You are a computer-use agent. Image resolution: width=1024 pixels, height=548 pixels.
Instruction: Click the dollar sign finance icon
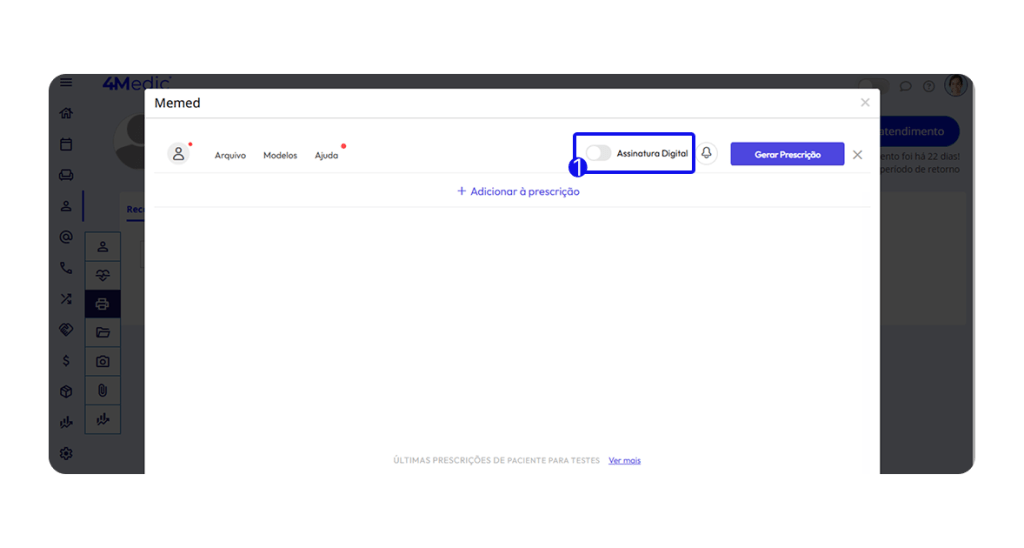coord(66,361)
